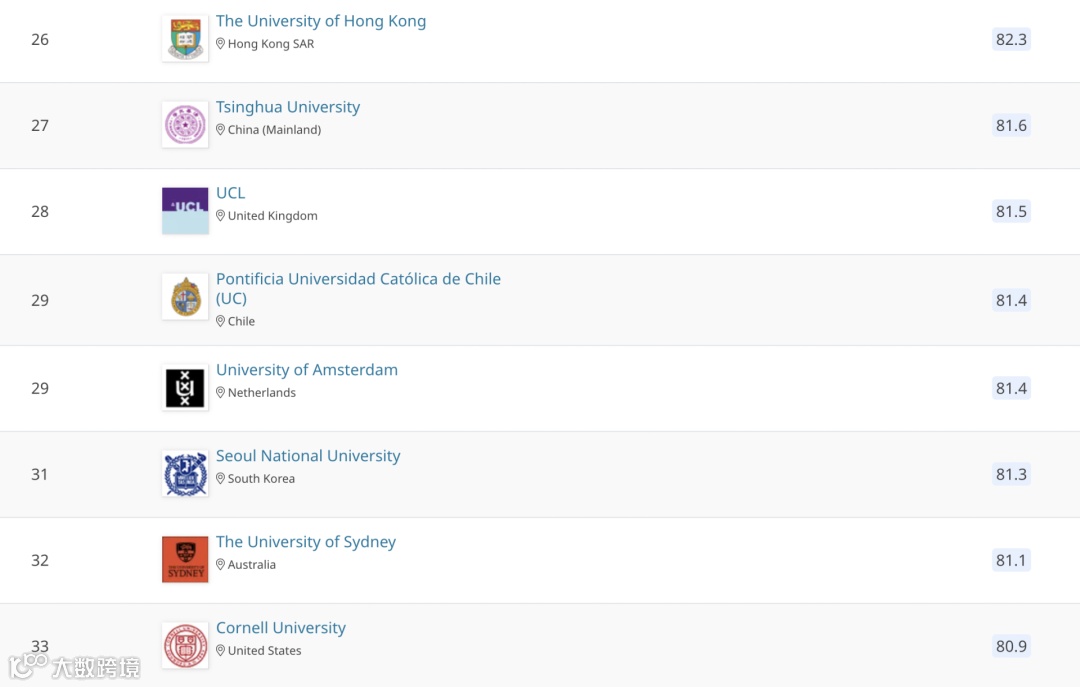Click the UCL purple logo

[x=185, y=211]
